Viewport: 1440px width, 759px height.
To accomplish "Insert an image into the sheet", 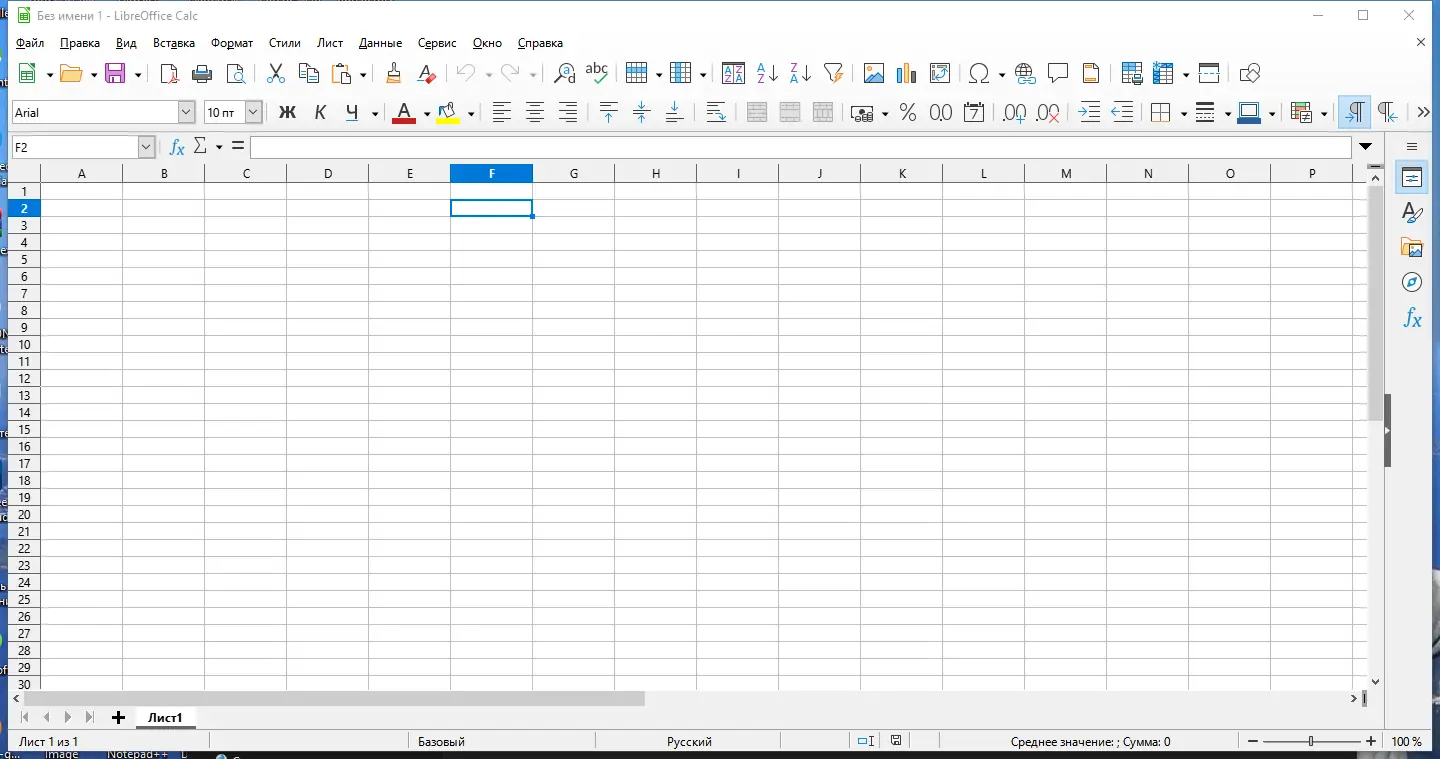I will click(874, 73).
